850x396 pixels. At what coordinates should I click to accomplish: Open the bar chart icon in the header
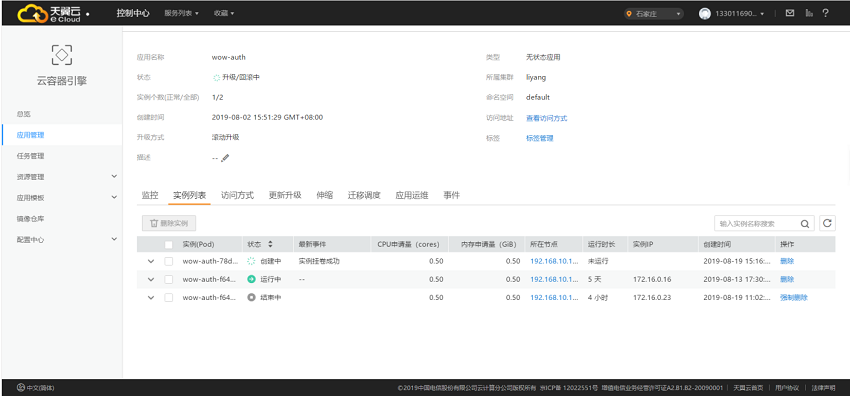click(x=809, y=13)
